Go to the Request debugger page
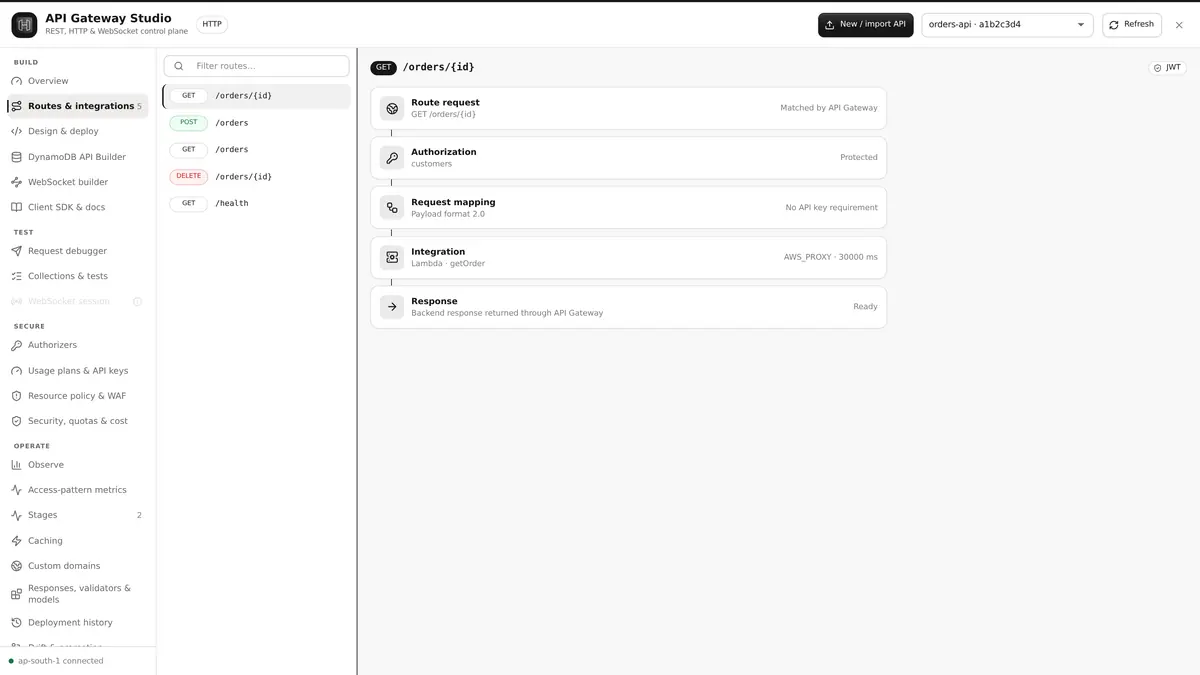 pos(78,251)
